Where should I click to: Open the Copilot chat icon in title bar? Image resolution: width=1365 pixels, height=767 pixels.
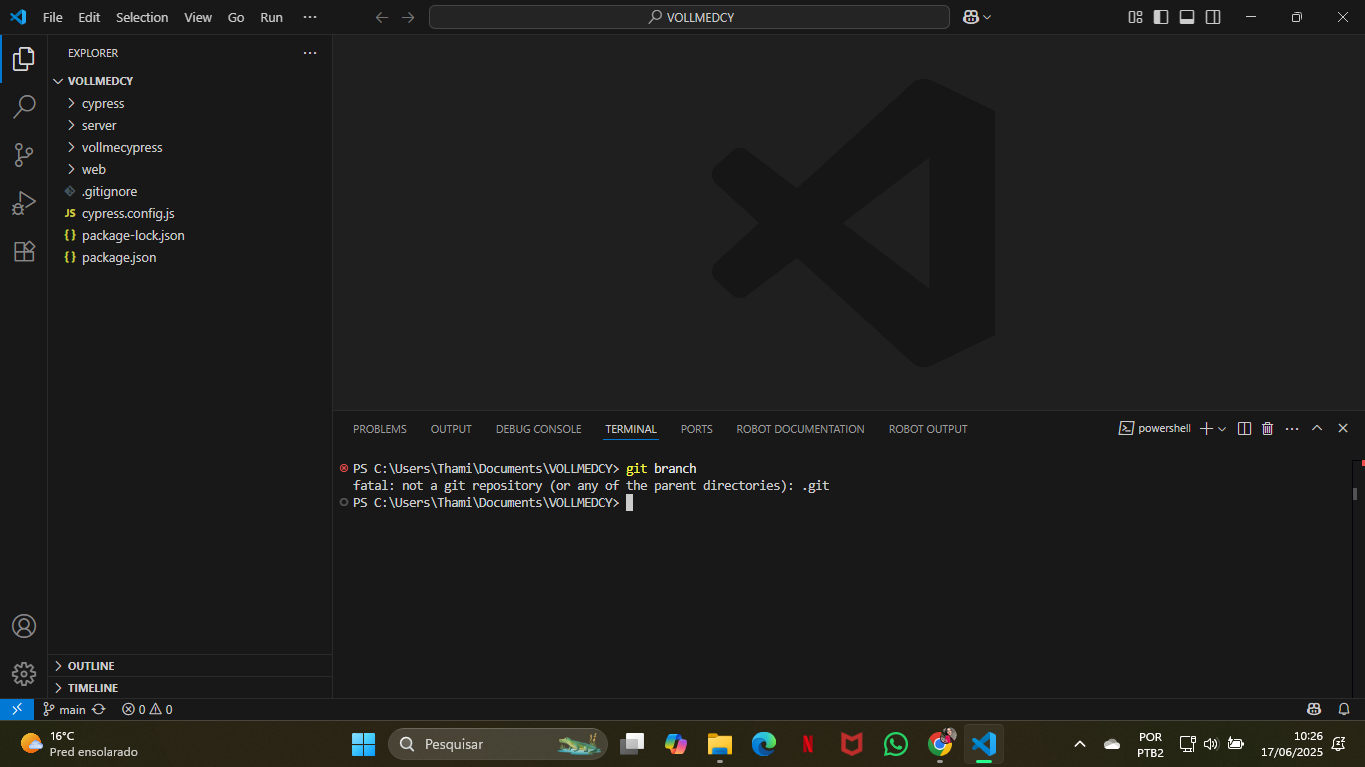pyautogui.click(x=970, y=17)
